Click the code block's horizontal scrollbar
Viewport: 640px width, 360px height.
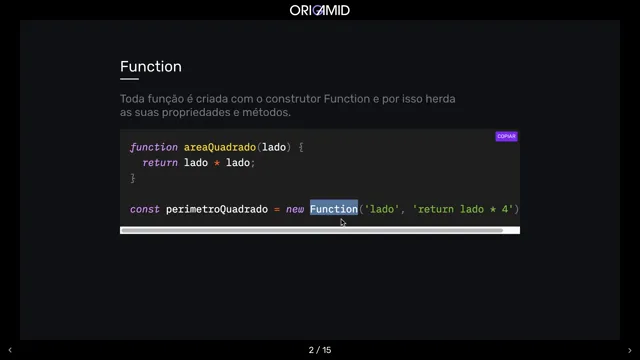[312, 230]
